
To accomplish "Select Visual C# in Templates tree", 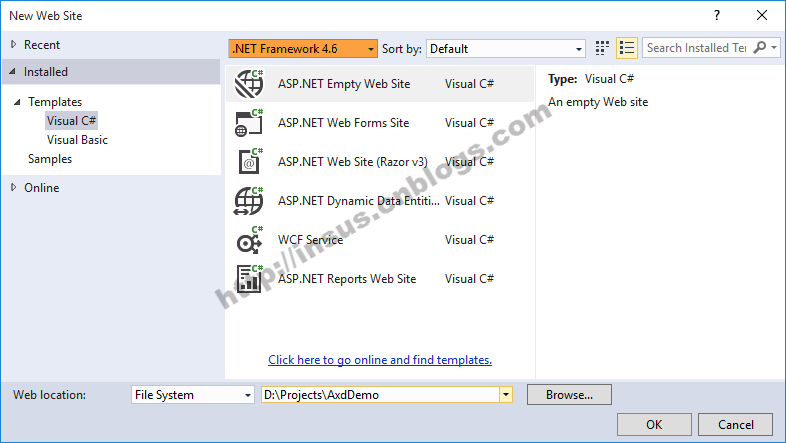I will point(71,121).
